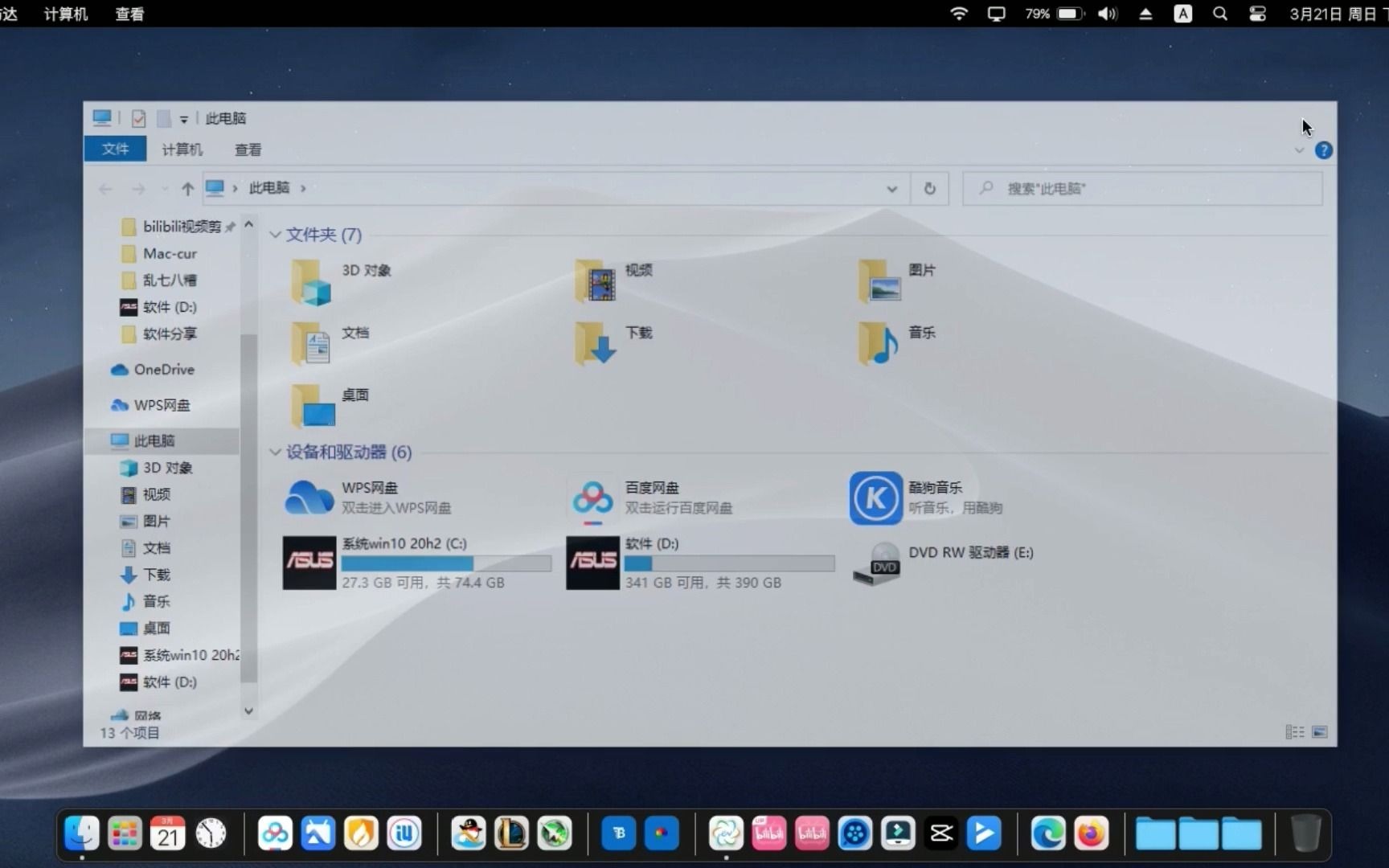Open Microsoft Edge in the dock

[x=1047, y=833]
